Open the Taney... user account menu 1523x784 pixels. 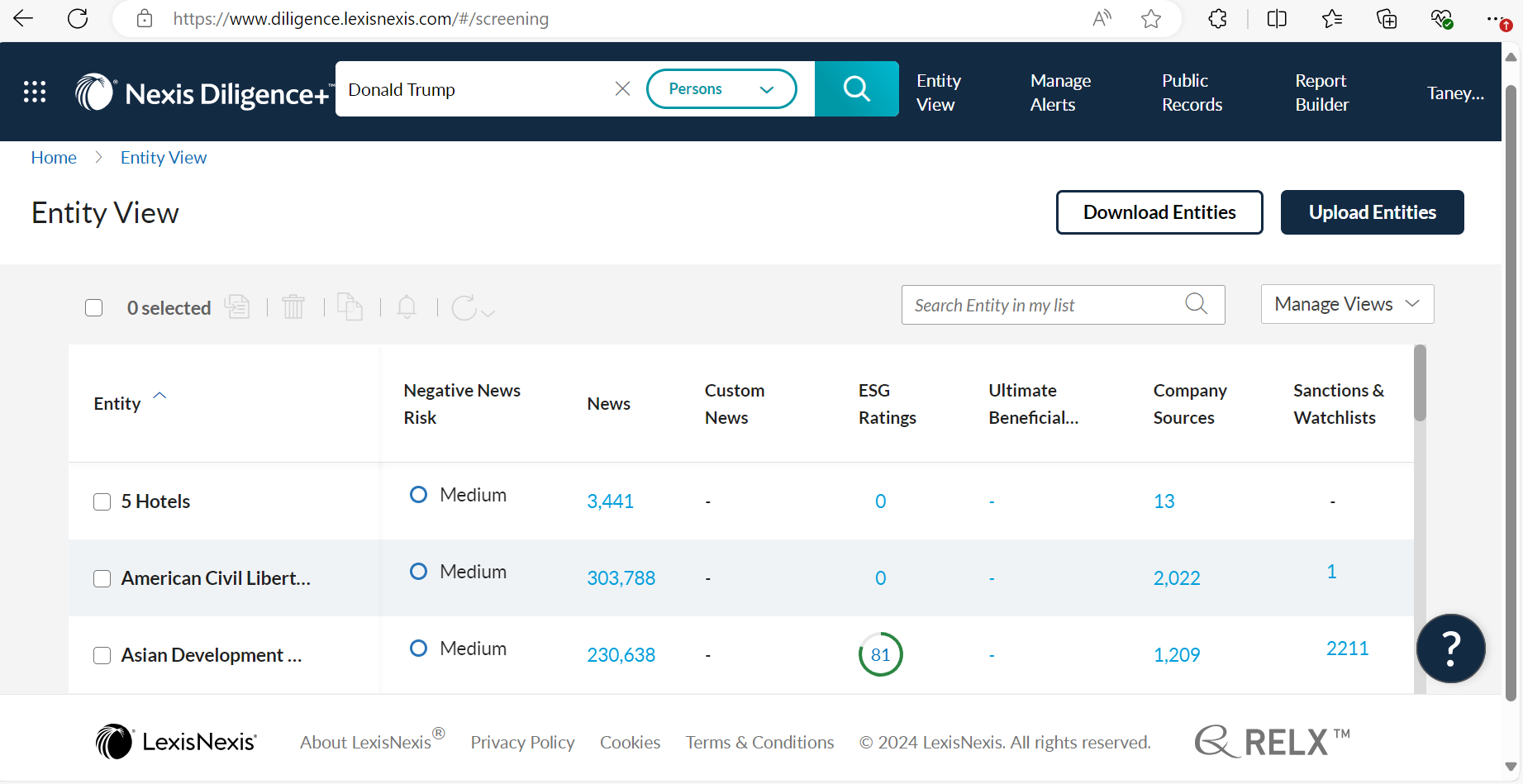[x=1455, y=93]
